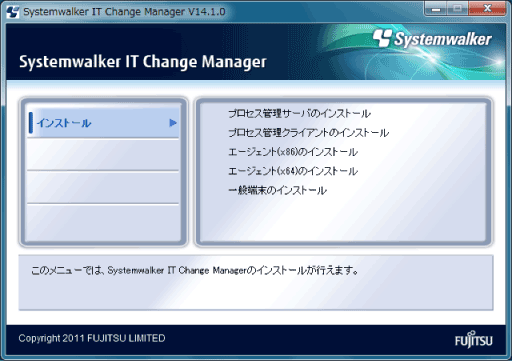Start エージェント(x64)のインストール
The height and width of the screenshot is (361, 512).
pyautogui.click(x=293, y=171)
